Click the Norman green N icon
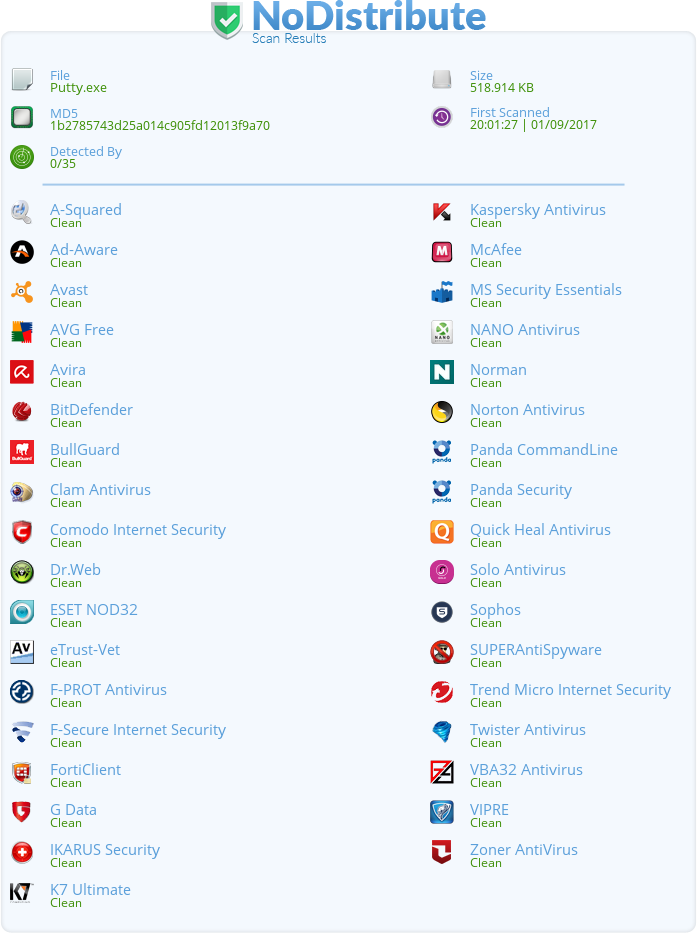 point(442,372)
